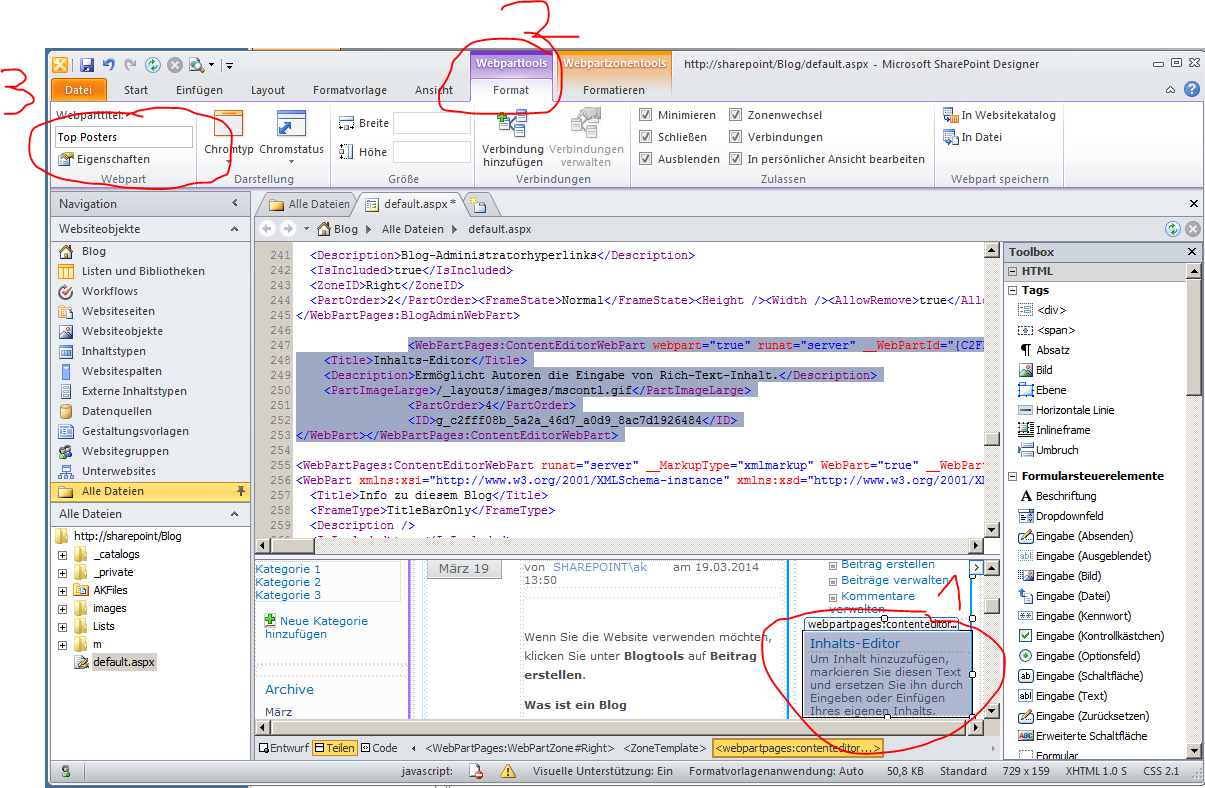This screenshot has width=1205, height=788.
Task: Open the Formatvorlage ribbon tab
Action: [x=350, y=90]
